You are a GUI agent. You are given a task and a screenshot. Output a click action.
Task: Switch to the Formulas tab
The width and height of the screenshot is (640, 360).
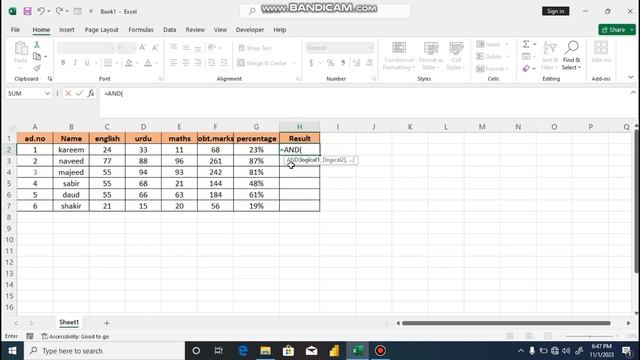point(141,30)
